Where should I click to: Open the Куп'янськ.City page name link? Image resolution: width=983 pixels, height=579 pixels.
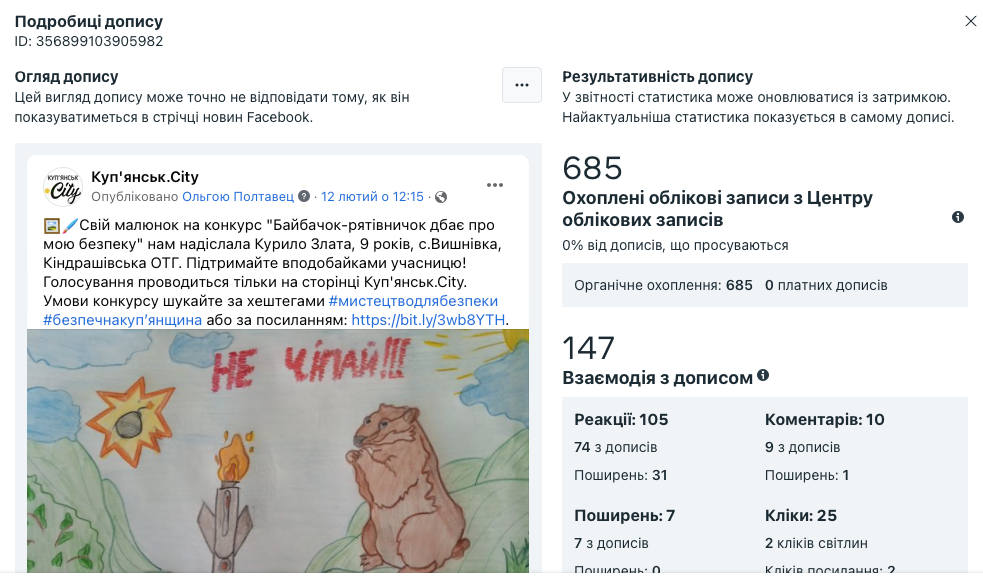point(145,177)
